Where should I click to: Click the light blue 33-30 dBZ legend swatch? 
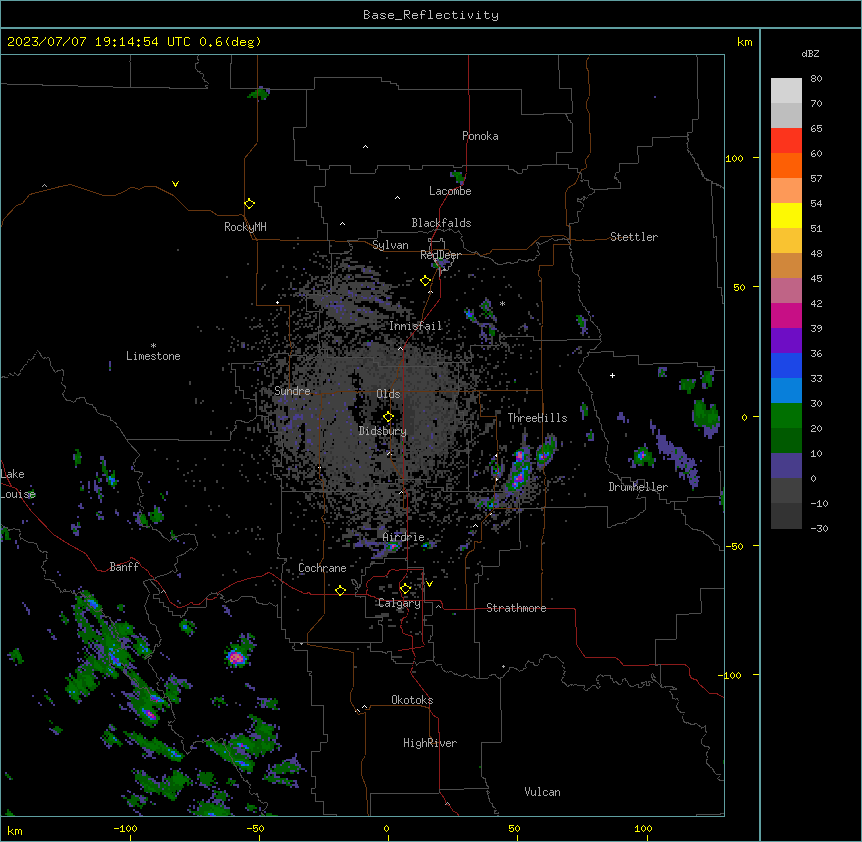pyautogui.click(x=786, y=390)
